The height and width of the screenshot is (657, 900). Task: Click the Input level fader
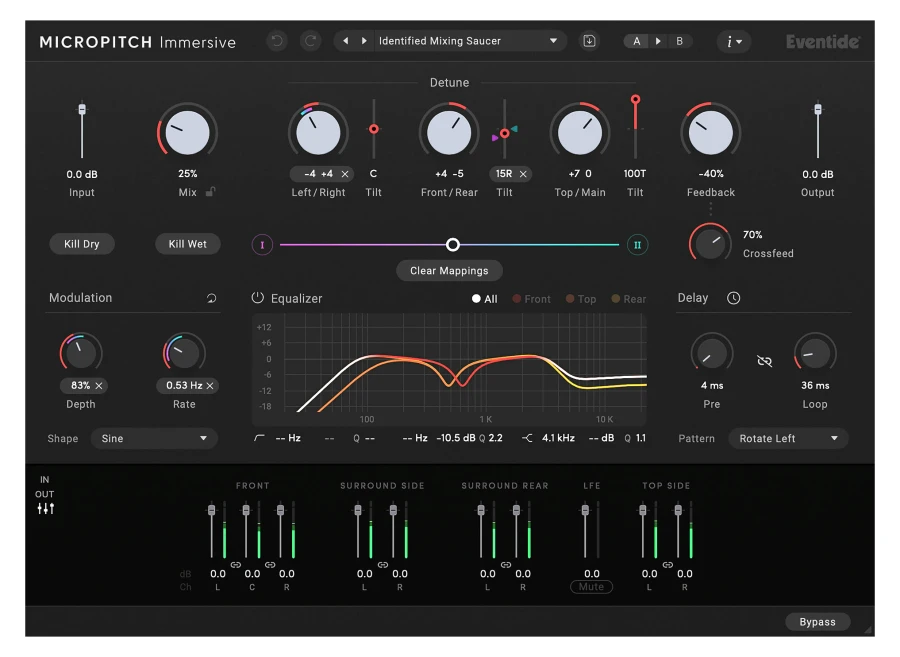[x=82, y=109]
